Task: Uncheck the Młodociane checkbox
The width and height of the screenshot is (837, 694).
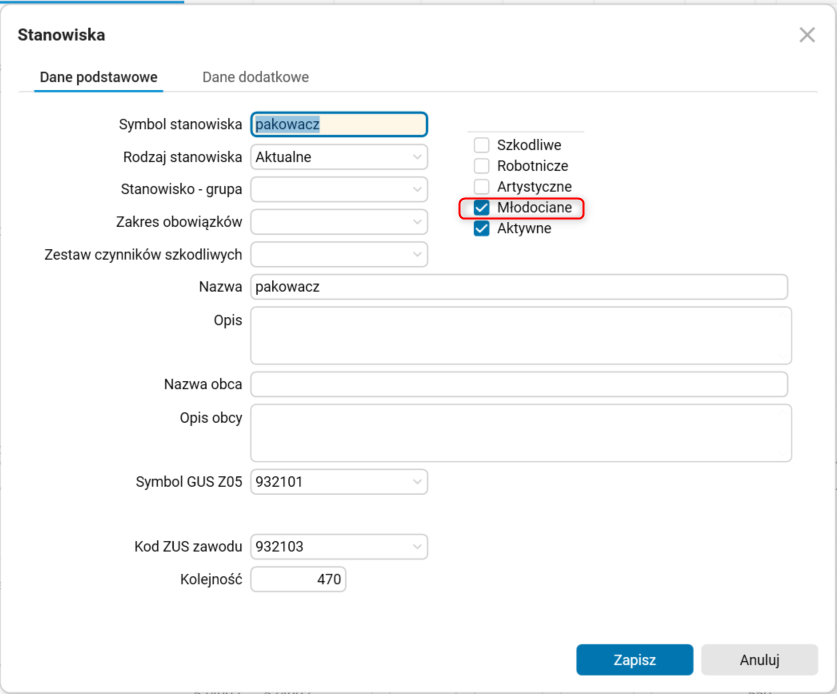Action: [x=482, y=208]
